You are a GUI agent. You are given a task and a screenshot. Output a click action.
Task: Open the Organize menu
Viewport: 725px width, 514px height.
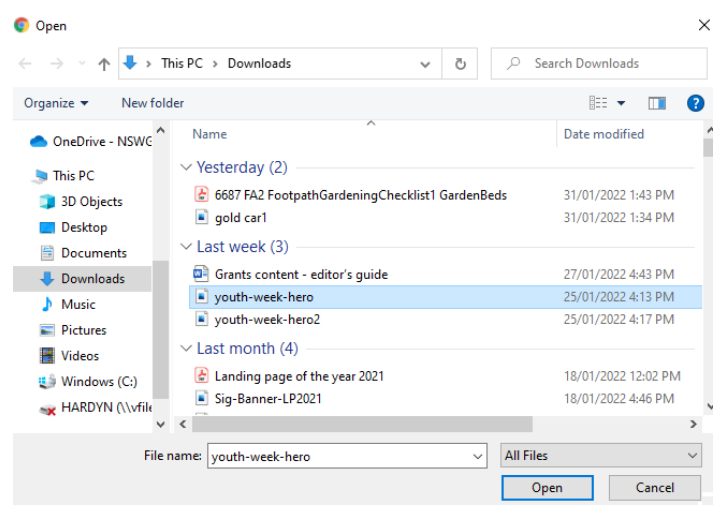56,103
